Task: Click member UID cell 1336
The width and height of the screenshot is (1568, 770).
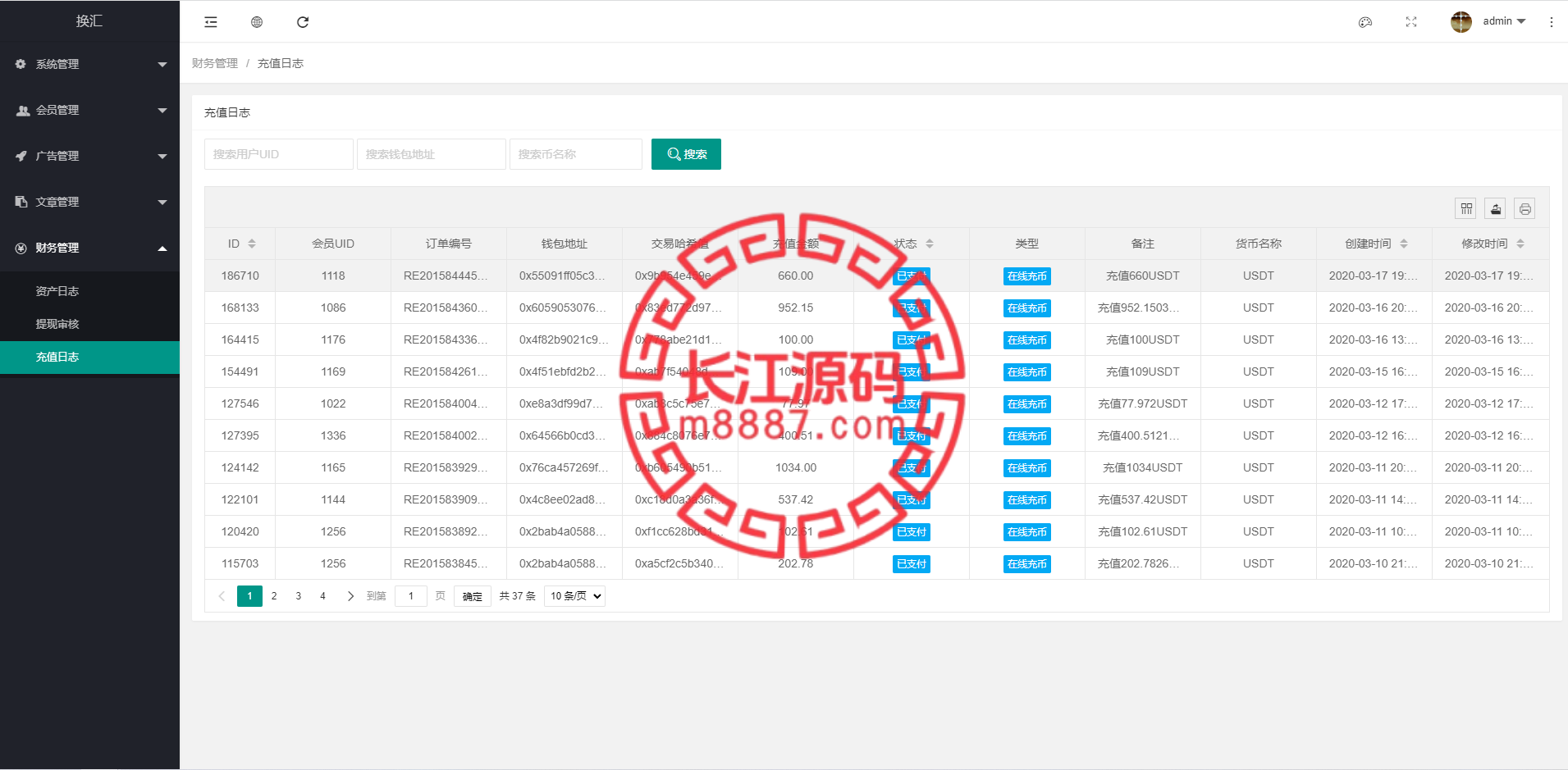Action: click(333, 435)
